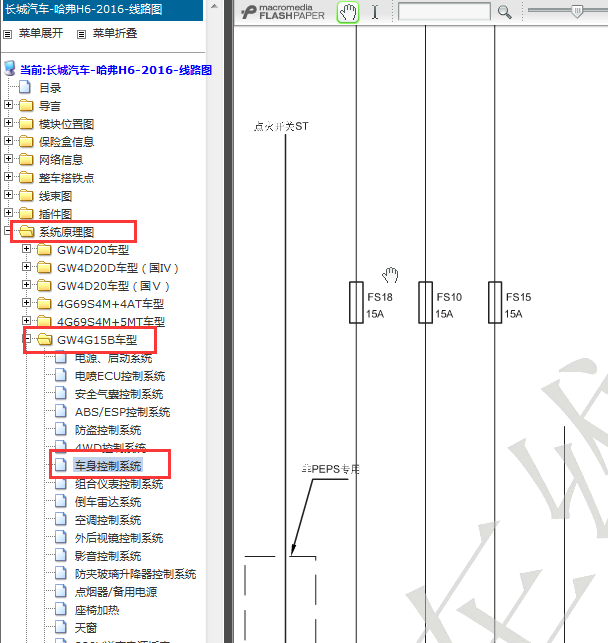Collapse the 系统原理图 folder
Image resolution: width=608 pixels, height=643 pixels.
[7, 231]
